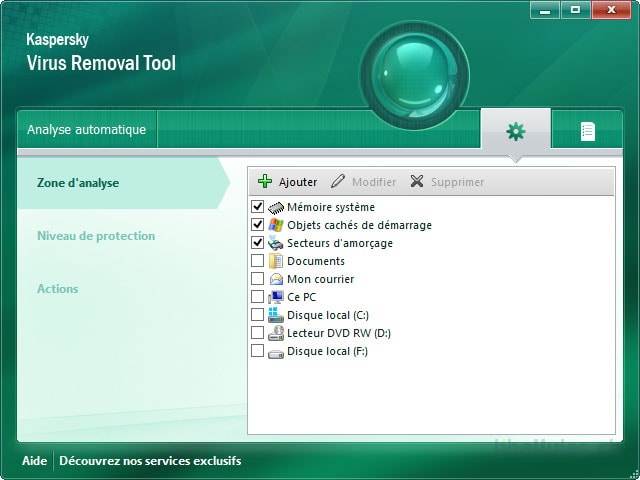
Task: Uncheck Secteurs d'amorçage checkbox
Action: pos(257,242)
